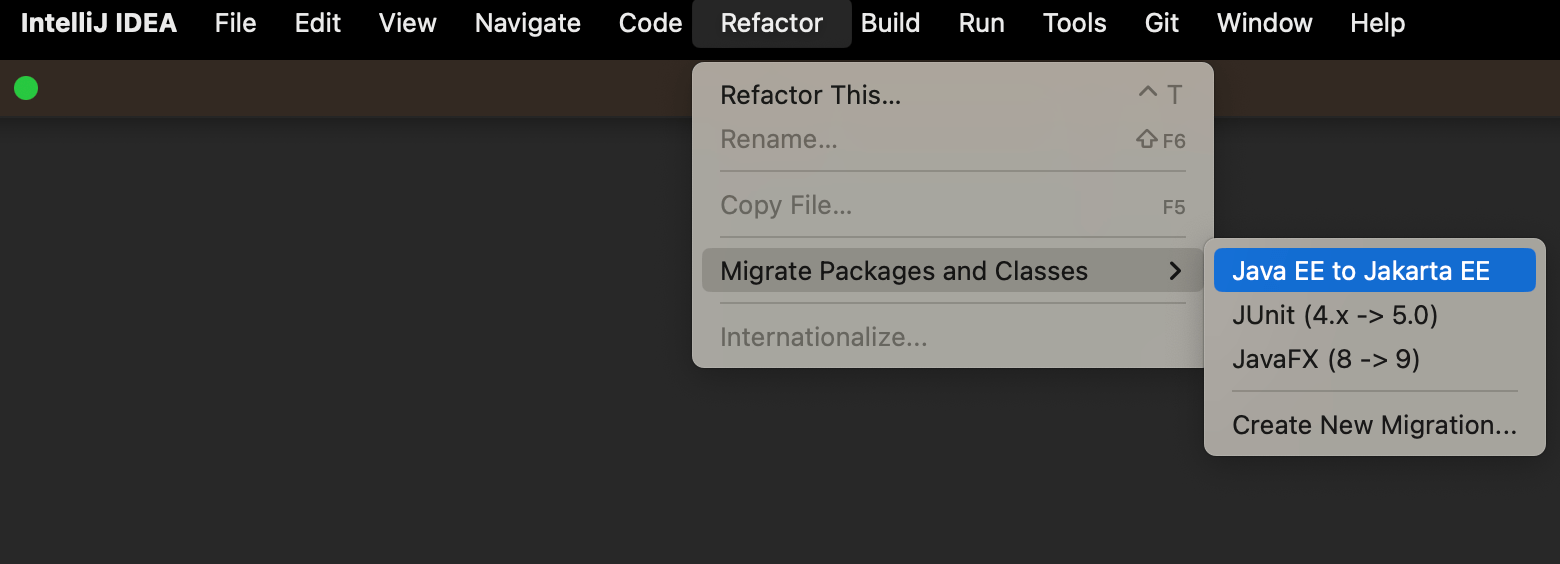The height and width of the screenshot is (564, 1560).
Task: Open the File menu
Action: (235, 23)
